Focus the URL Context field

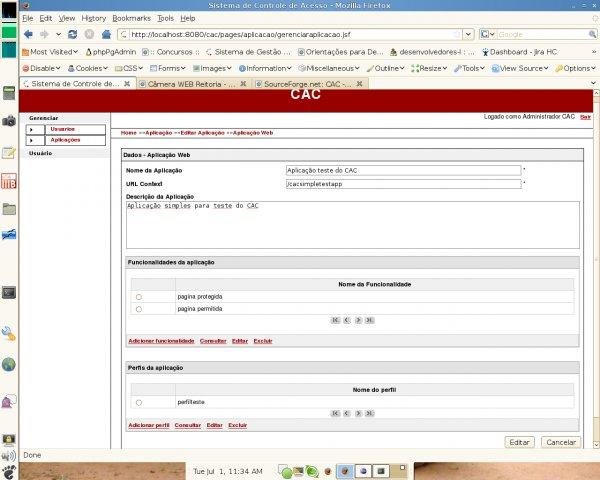click(x=403, y=184)
